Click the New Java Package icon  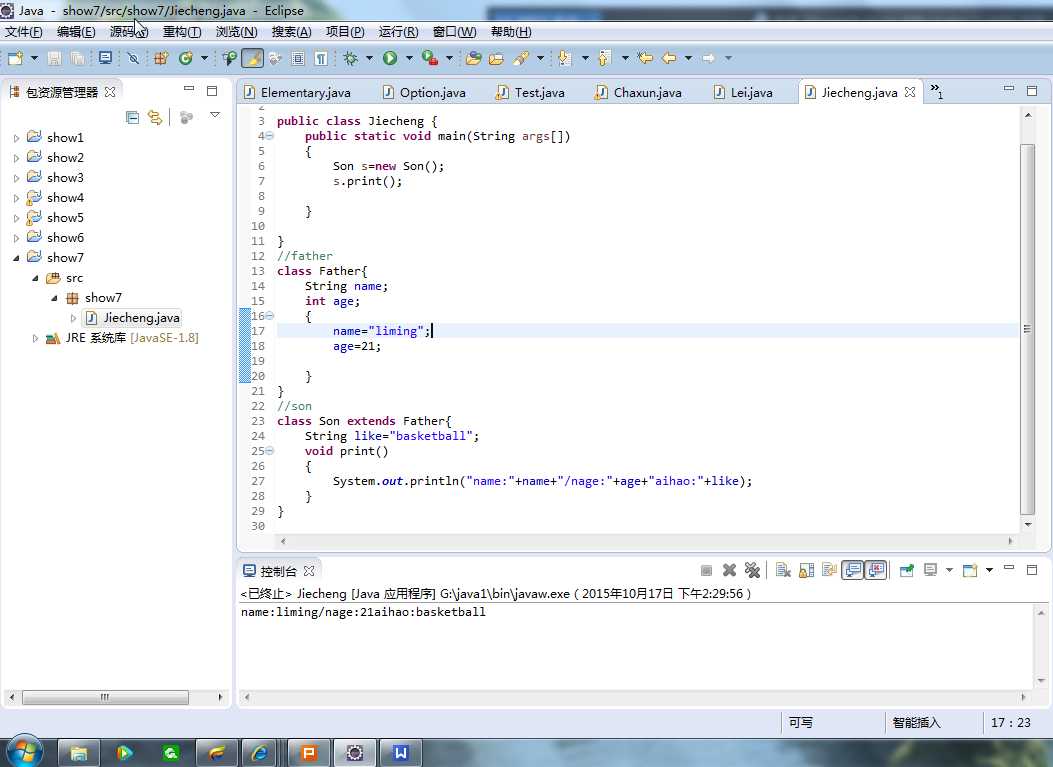(x=161, y=58)
